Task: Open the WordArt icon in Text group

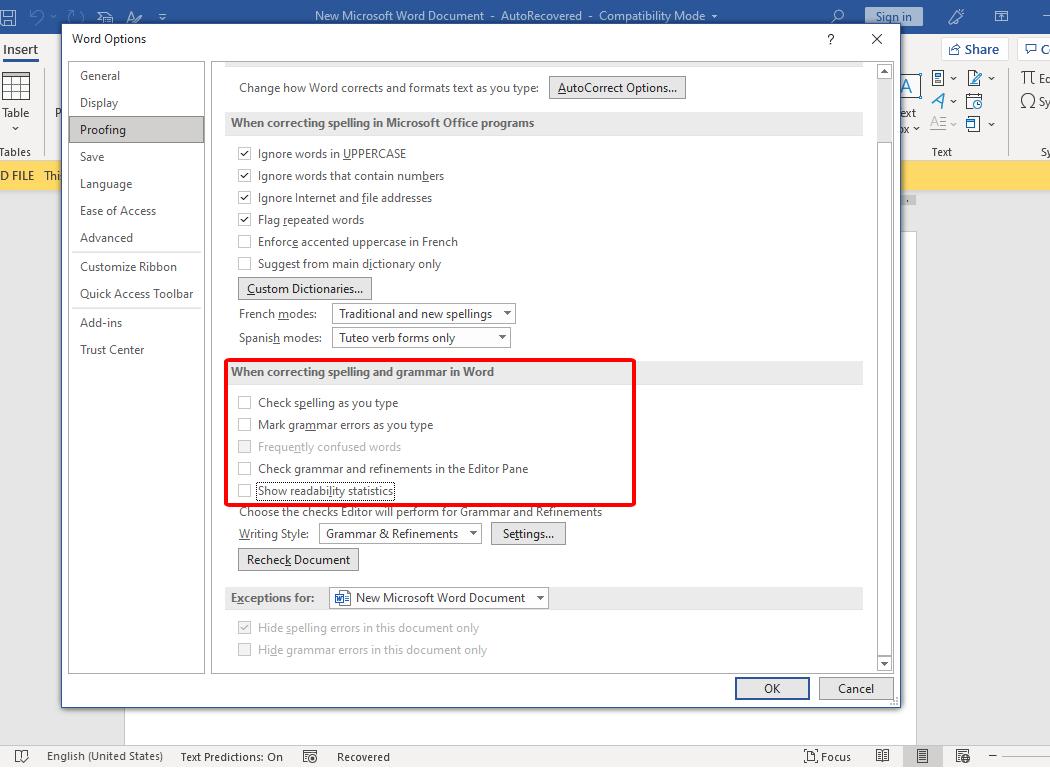Action: (938, 101)
